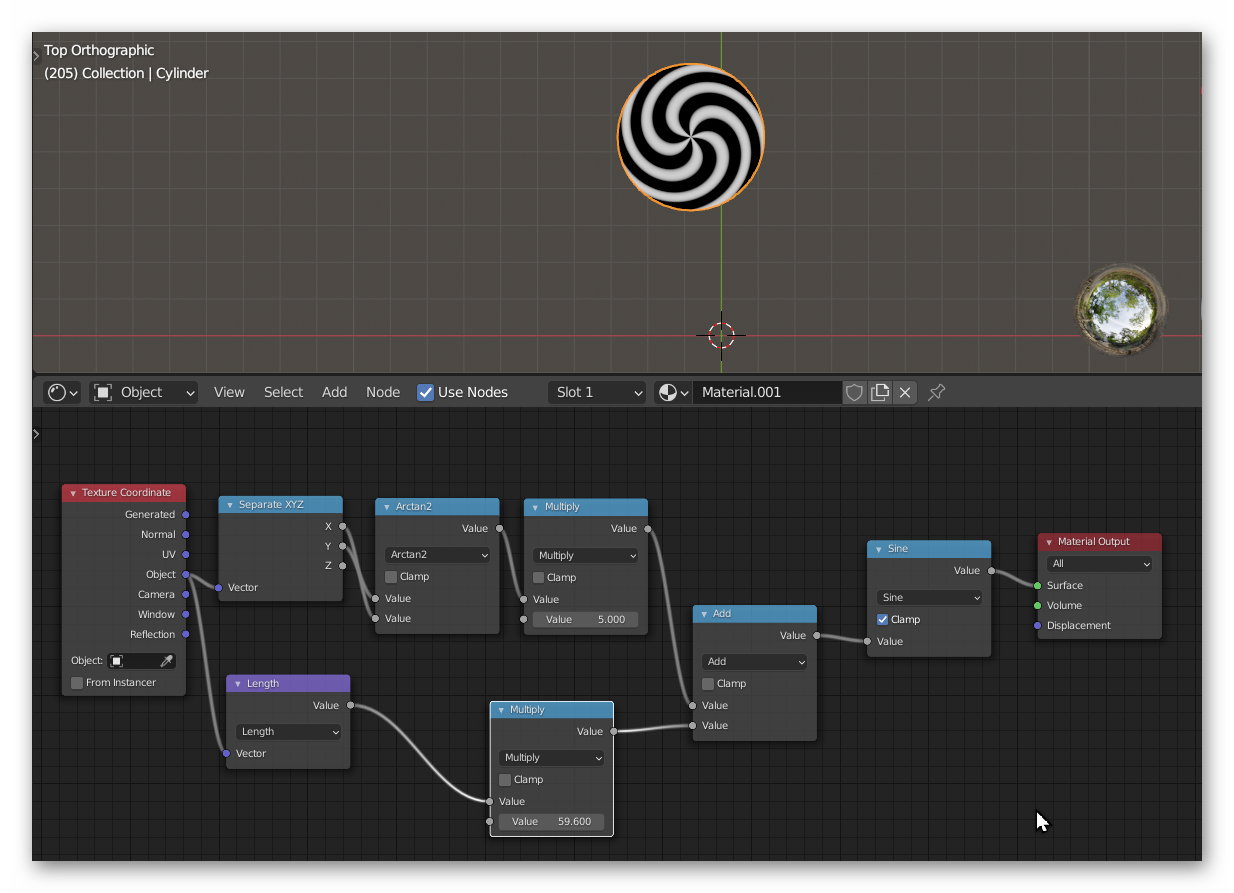
Task: Open the Arctan2 operation dropdown
Action: (437, 555)
